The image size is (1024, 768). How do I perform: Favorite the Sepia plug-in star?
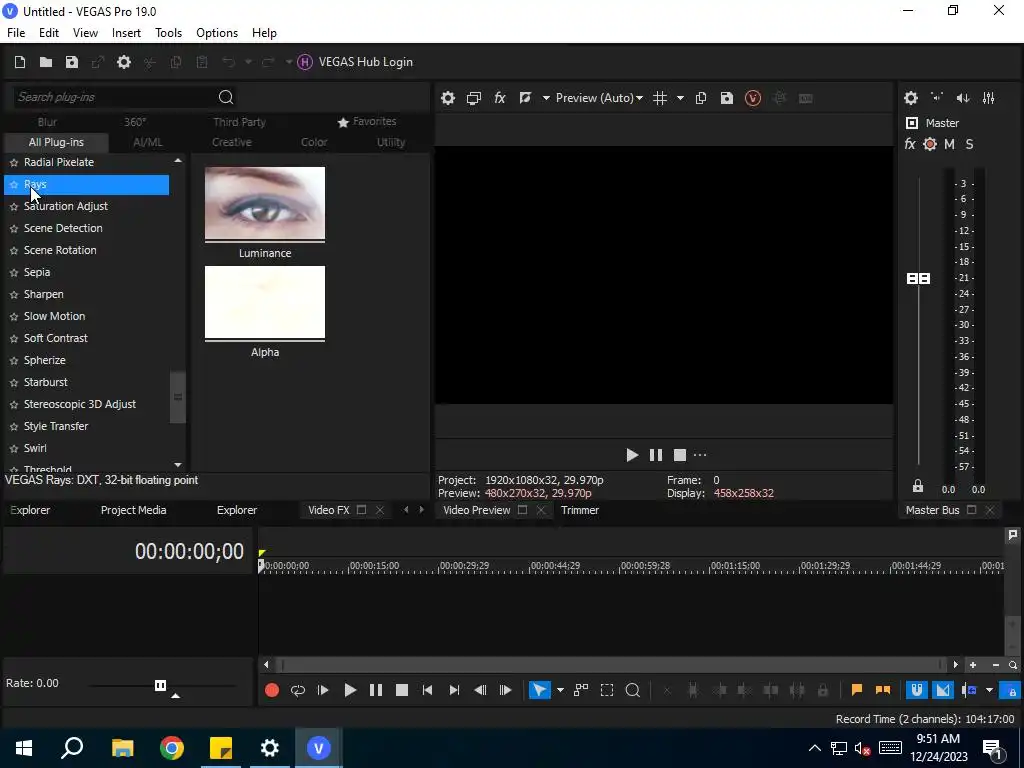pos(14,272)
